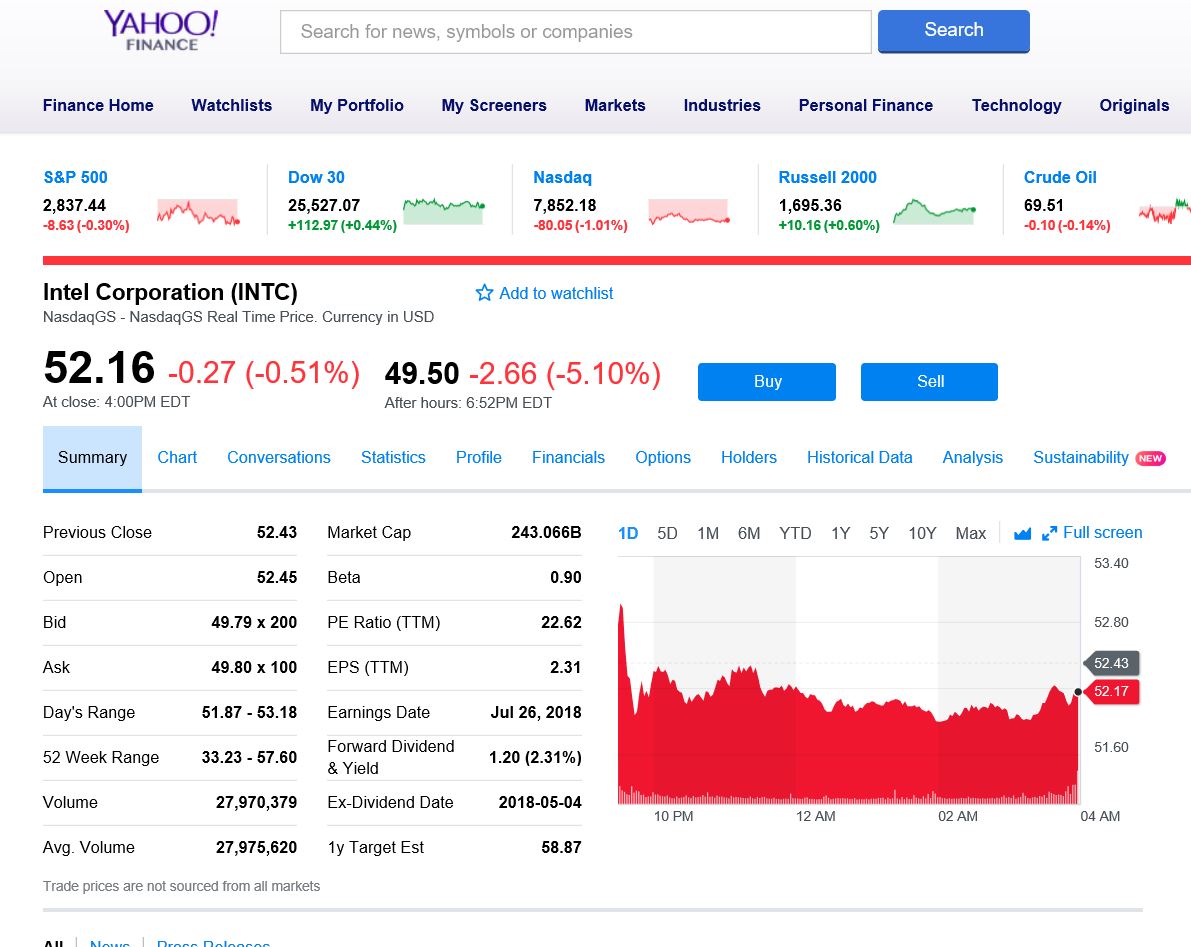Click the S&P 500 sparkline chart
The width and height of the screenshot is (1191, 947).
[x=198, y=212]
